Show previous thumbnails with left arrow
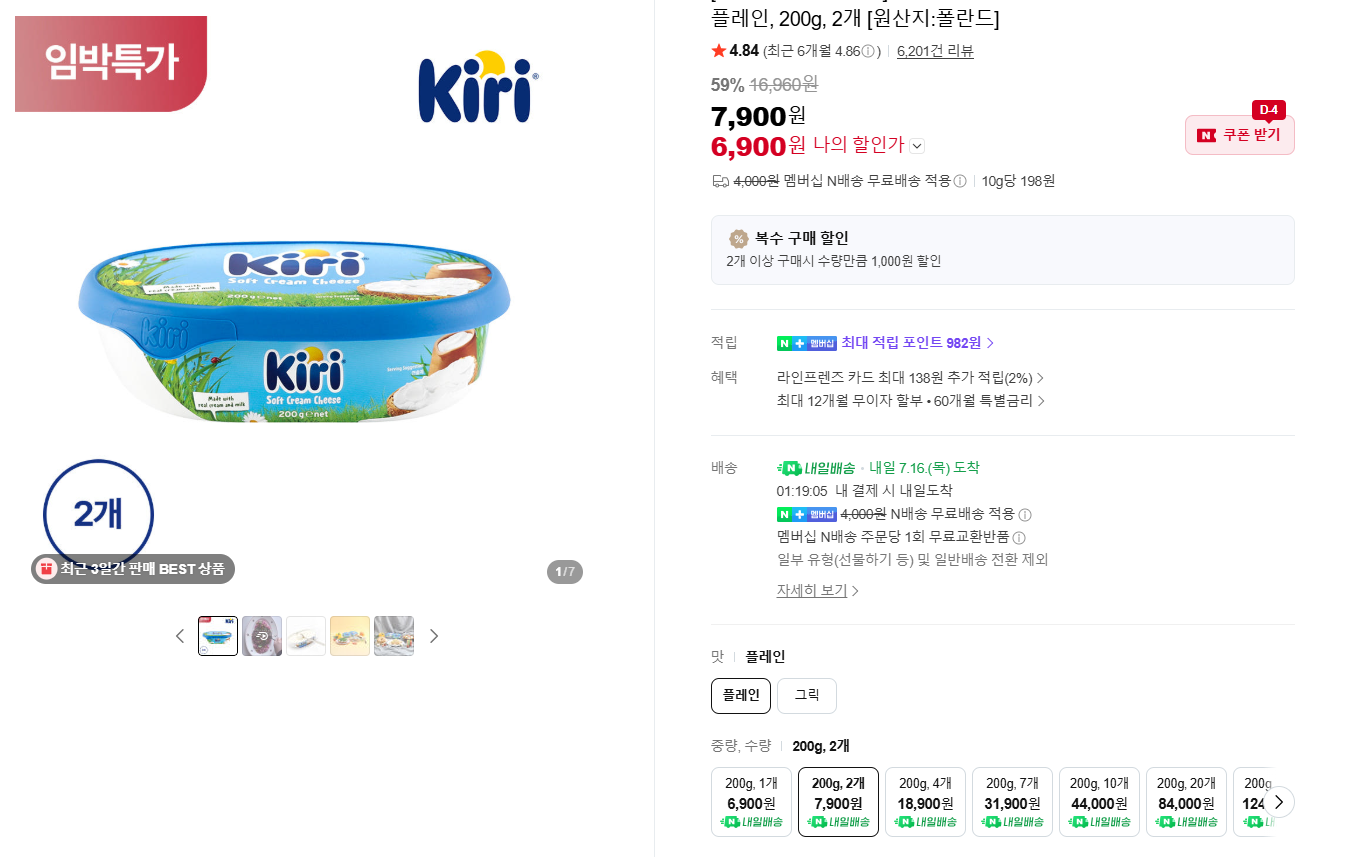Screen dimensions: 1362x857 pyautogui.click(x=180, y=636)
